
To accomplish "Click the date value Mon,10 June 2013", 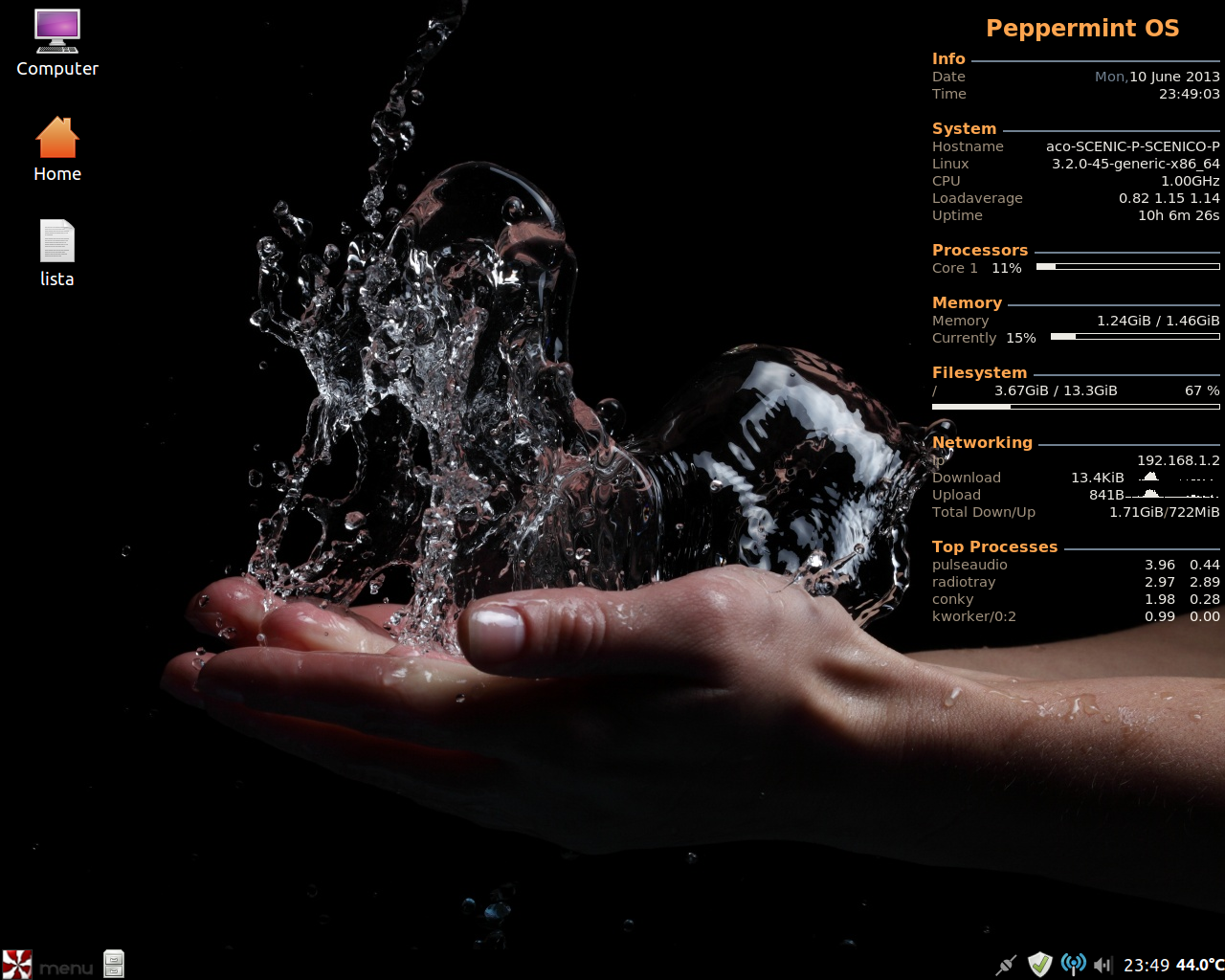I will pos(1157,77).
